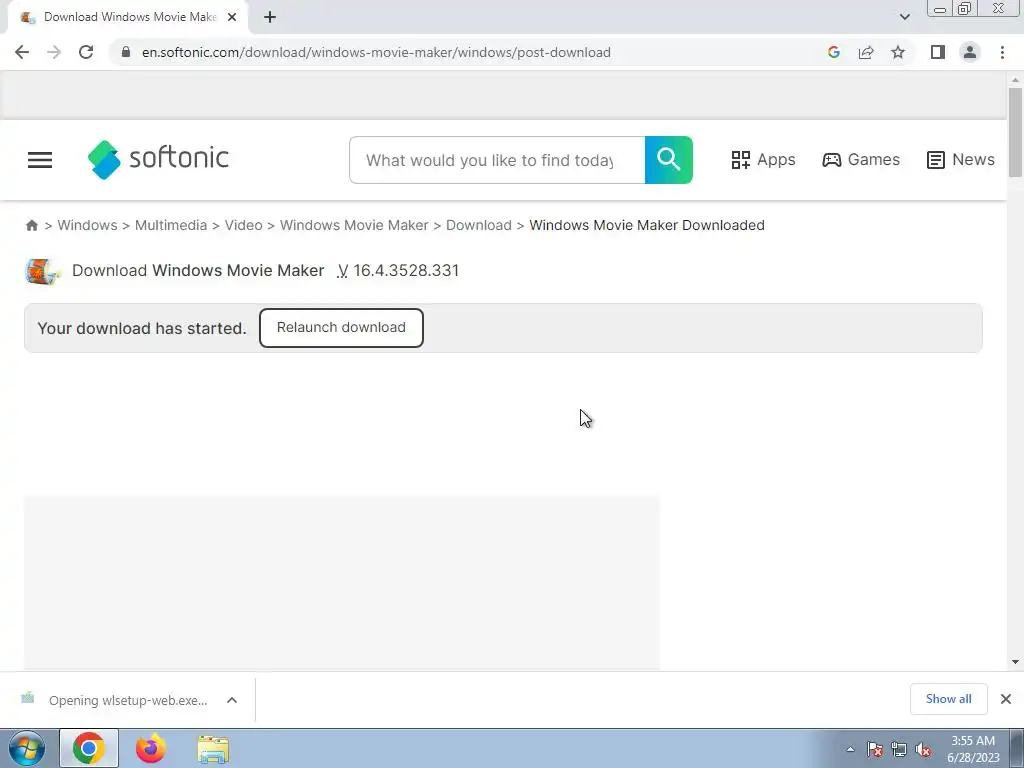Click the Action Center flag icon
This screenshot has width=1024, height=768.
pos(875,750)
